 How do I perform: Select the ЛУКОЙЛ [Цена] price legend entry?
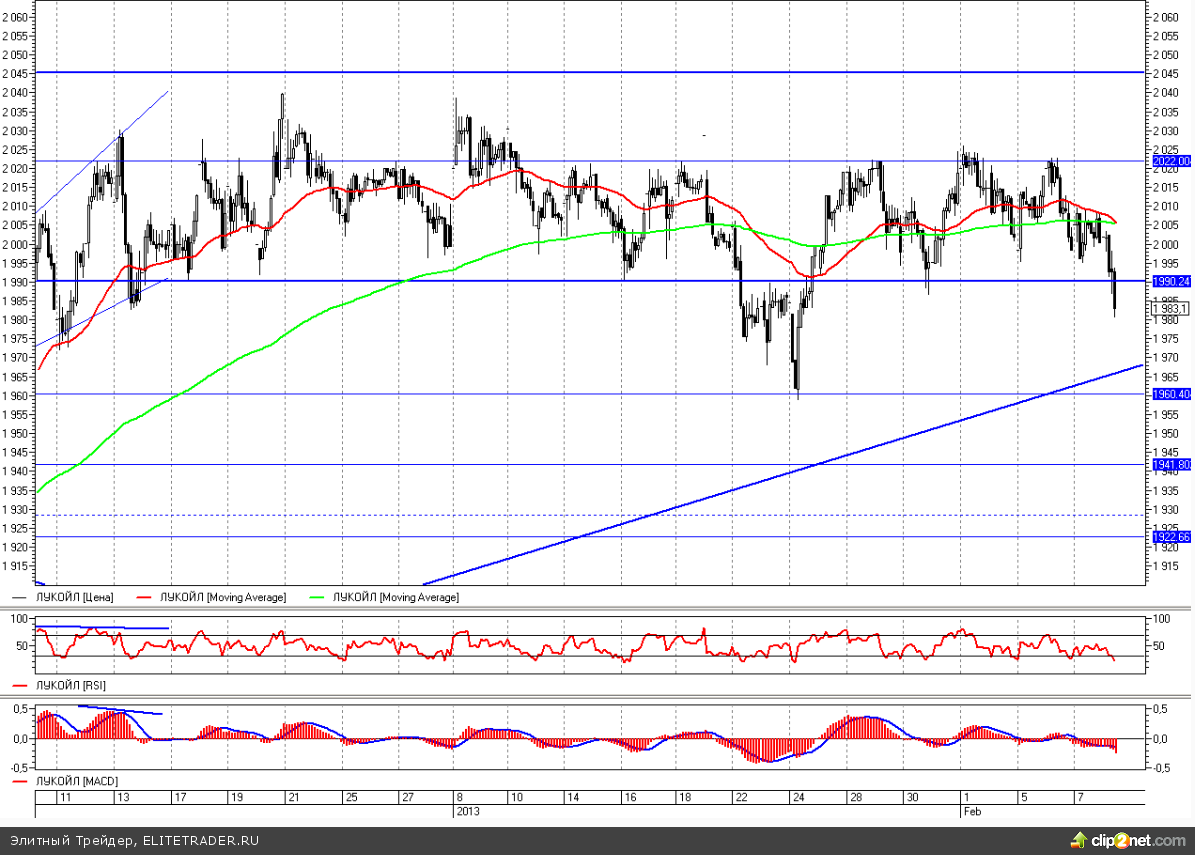point(74,597)
